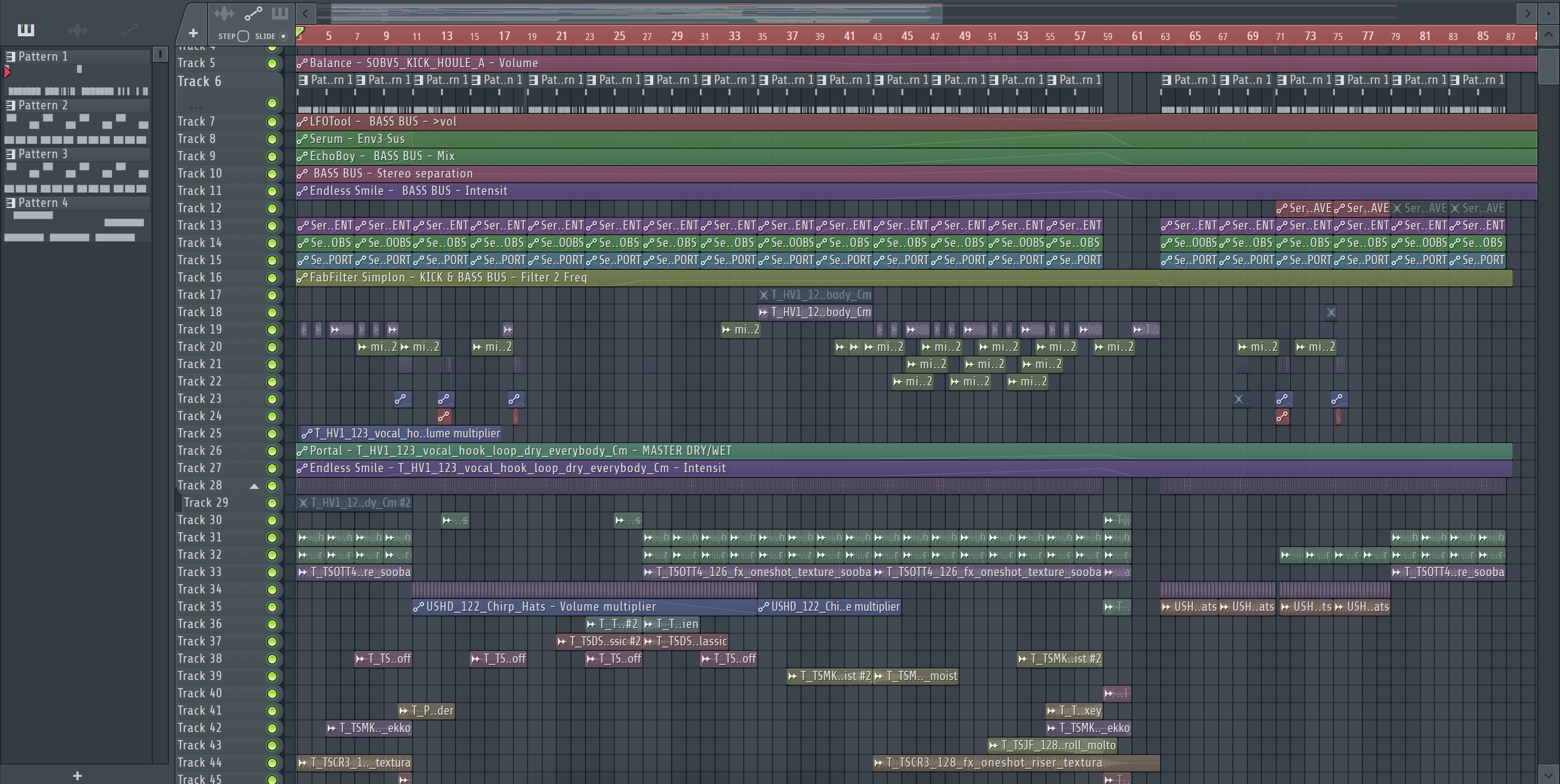Open clip menu of EchoBoy BASS BUS Mix

tap(302, 156)
